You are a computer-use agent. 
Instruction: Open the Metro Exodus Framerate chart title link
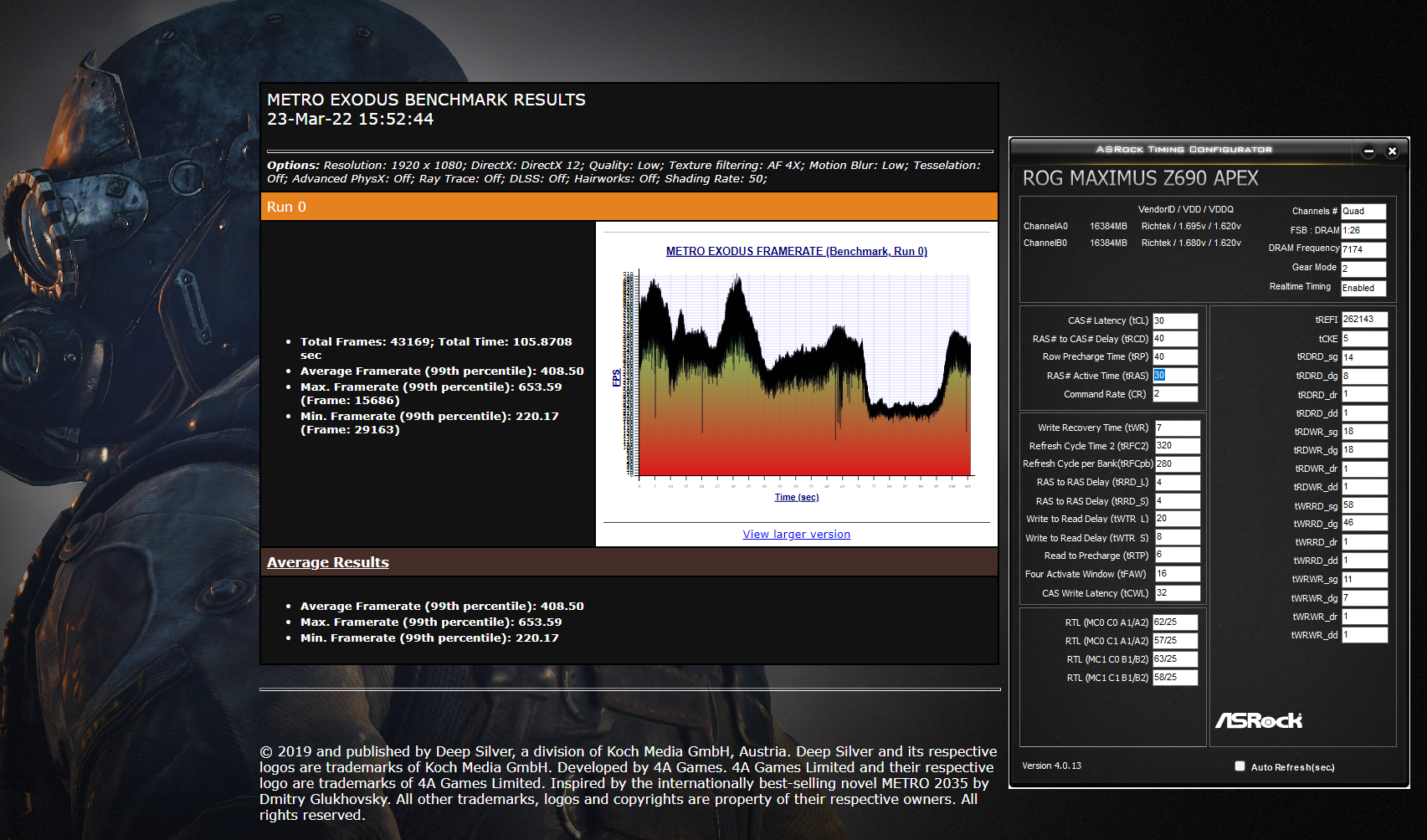[x=796, y=251]
